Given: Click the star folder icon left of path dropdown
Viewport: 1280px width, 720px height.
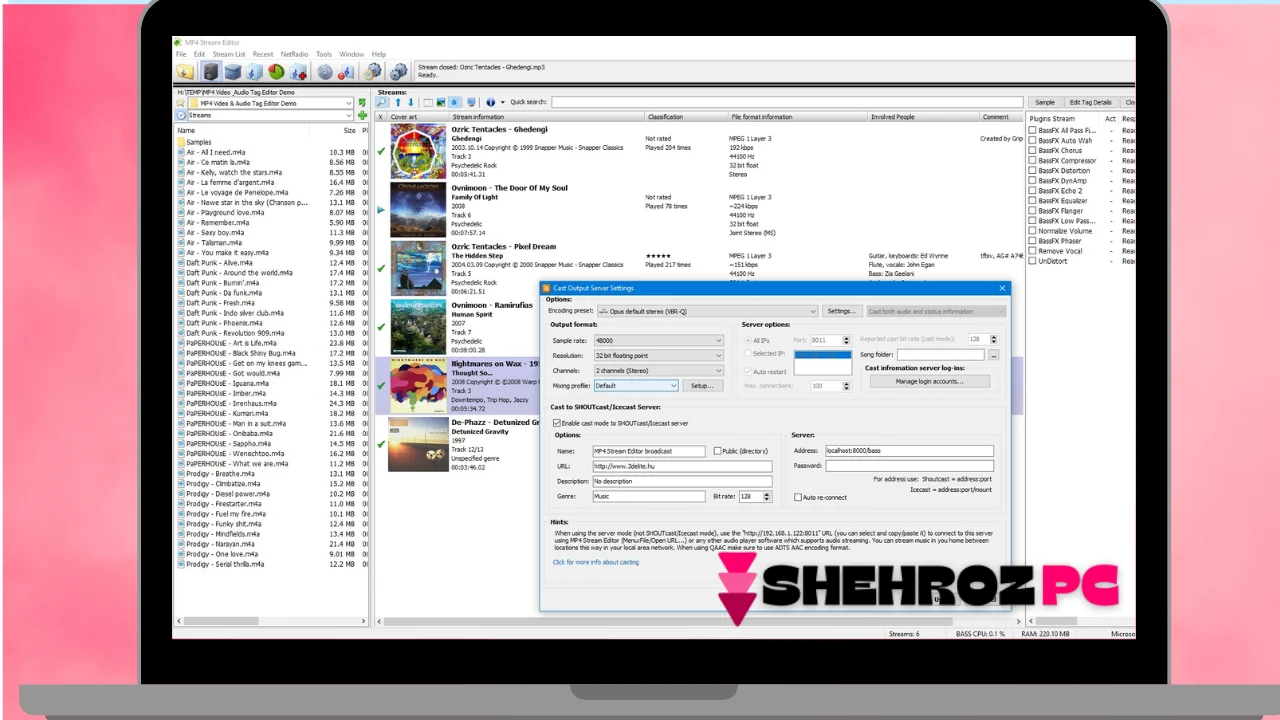Looking at the screenshot, I should (181, 103).
